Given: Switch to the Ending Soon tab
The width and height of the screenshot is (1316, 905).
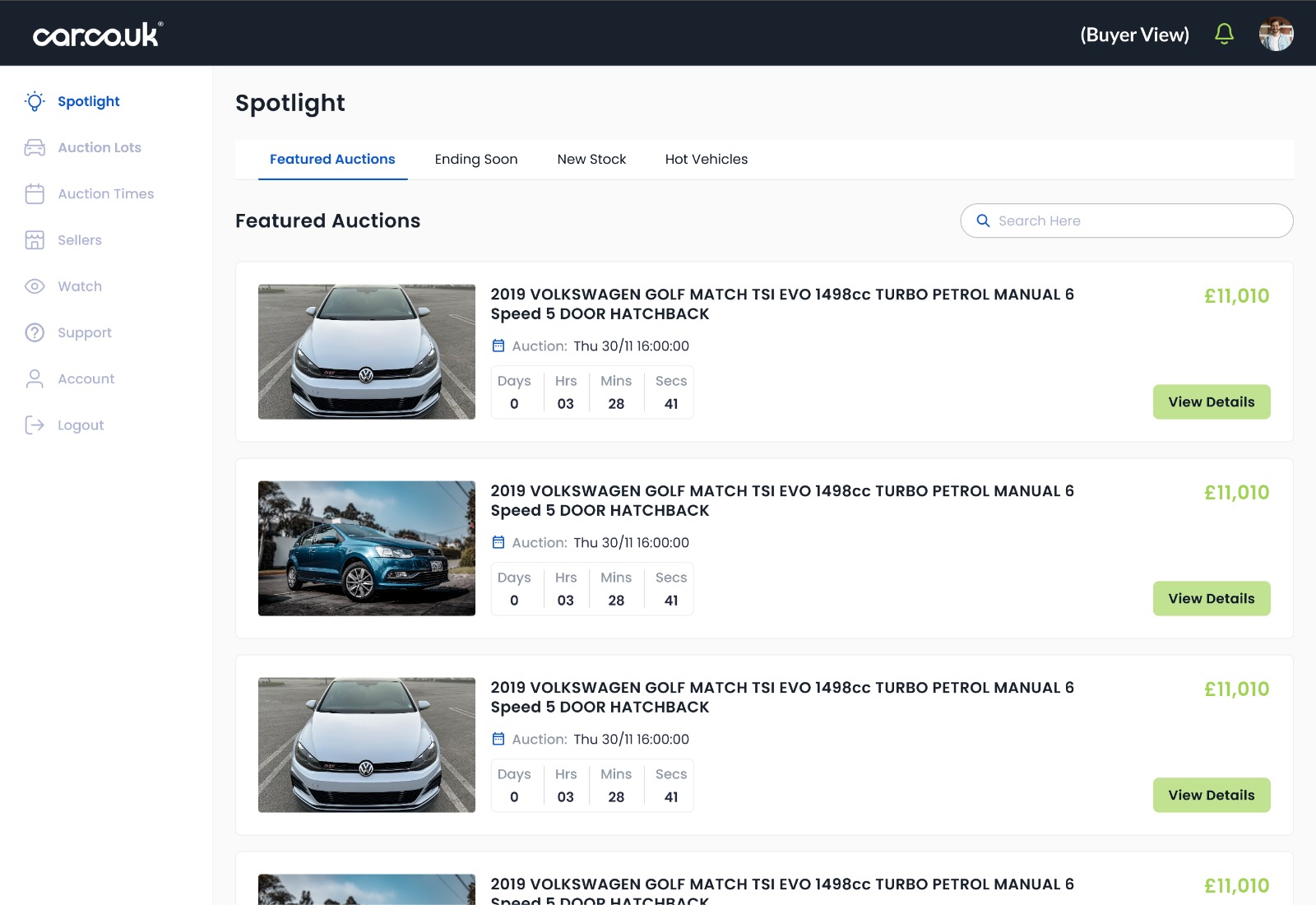Looking at the screenshot, I should (475, 160).
